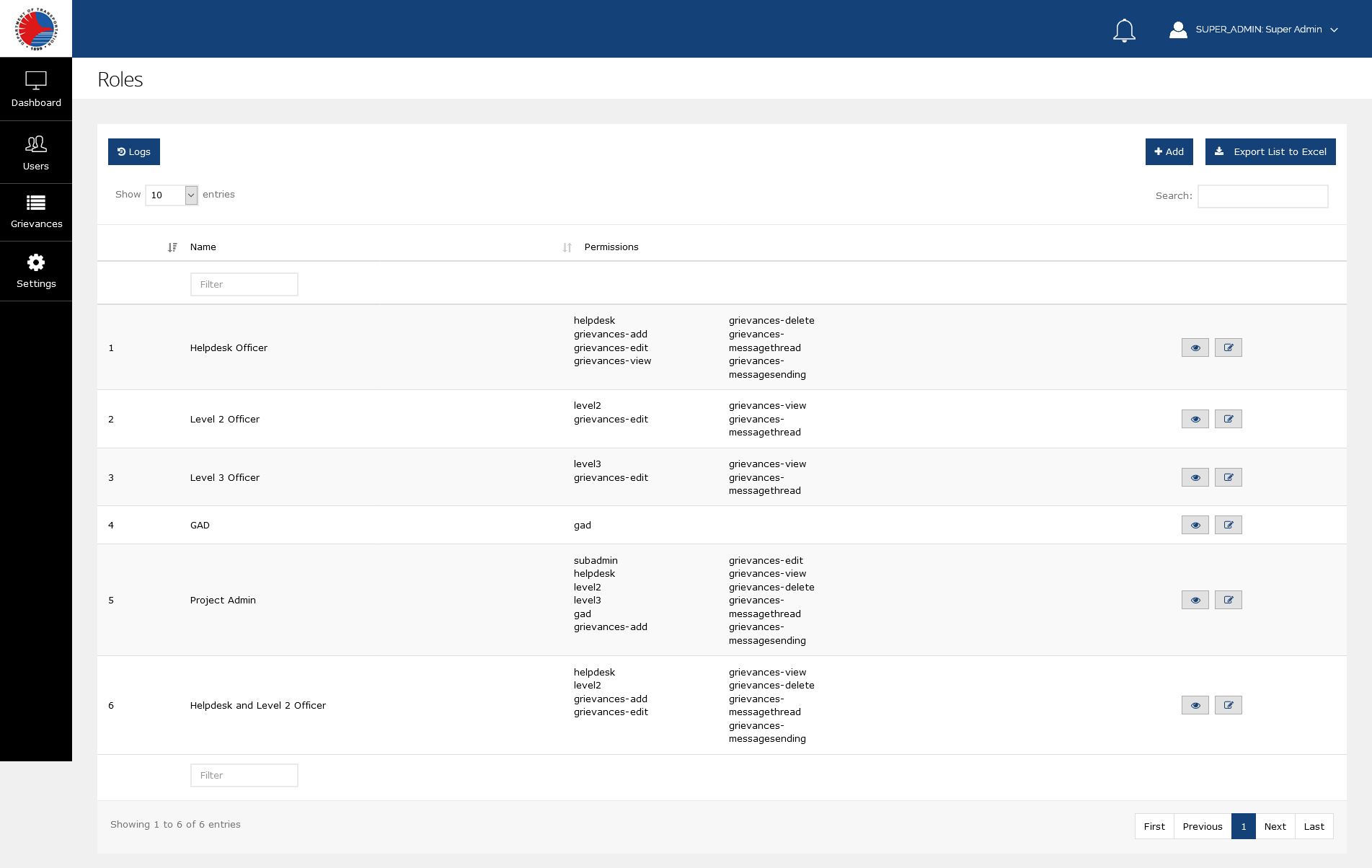Click the Add role button

tap(1169, 151)
